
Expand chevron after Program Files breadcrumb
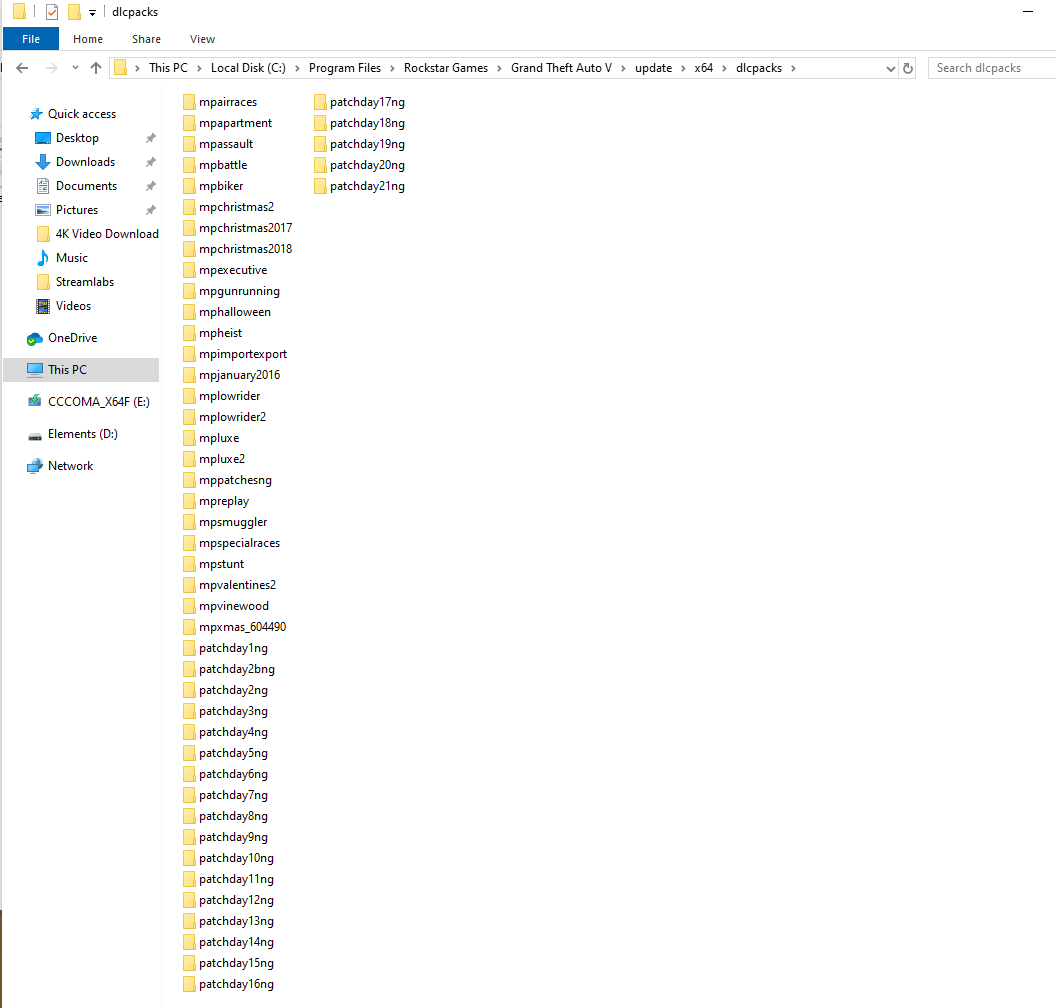392,68
